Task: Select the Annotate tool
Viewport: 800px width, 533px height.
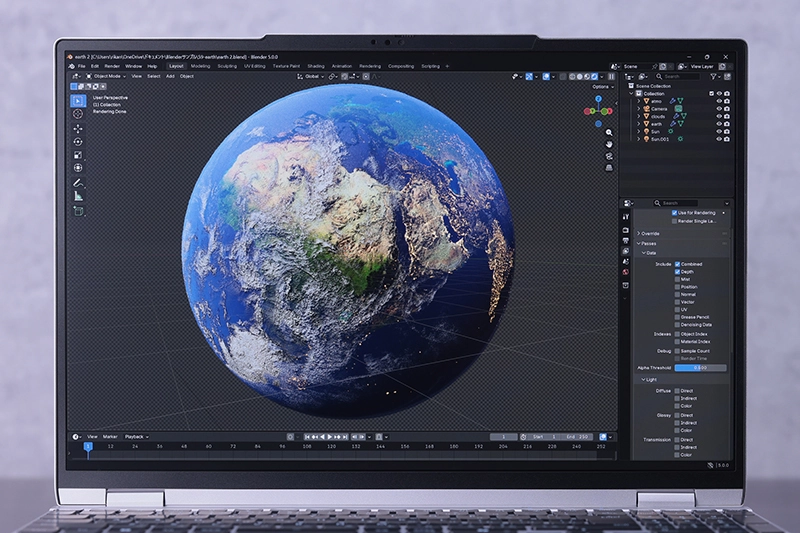Action: tap(78, 183)
